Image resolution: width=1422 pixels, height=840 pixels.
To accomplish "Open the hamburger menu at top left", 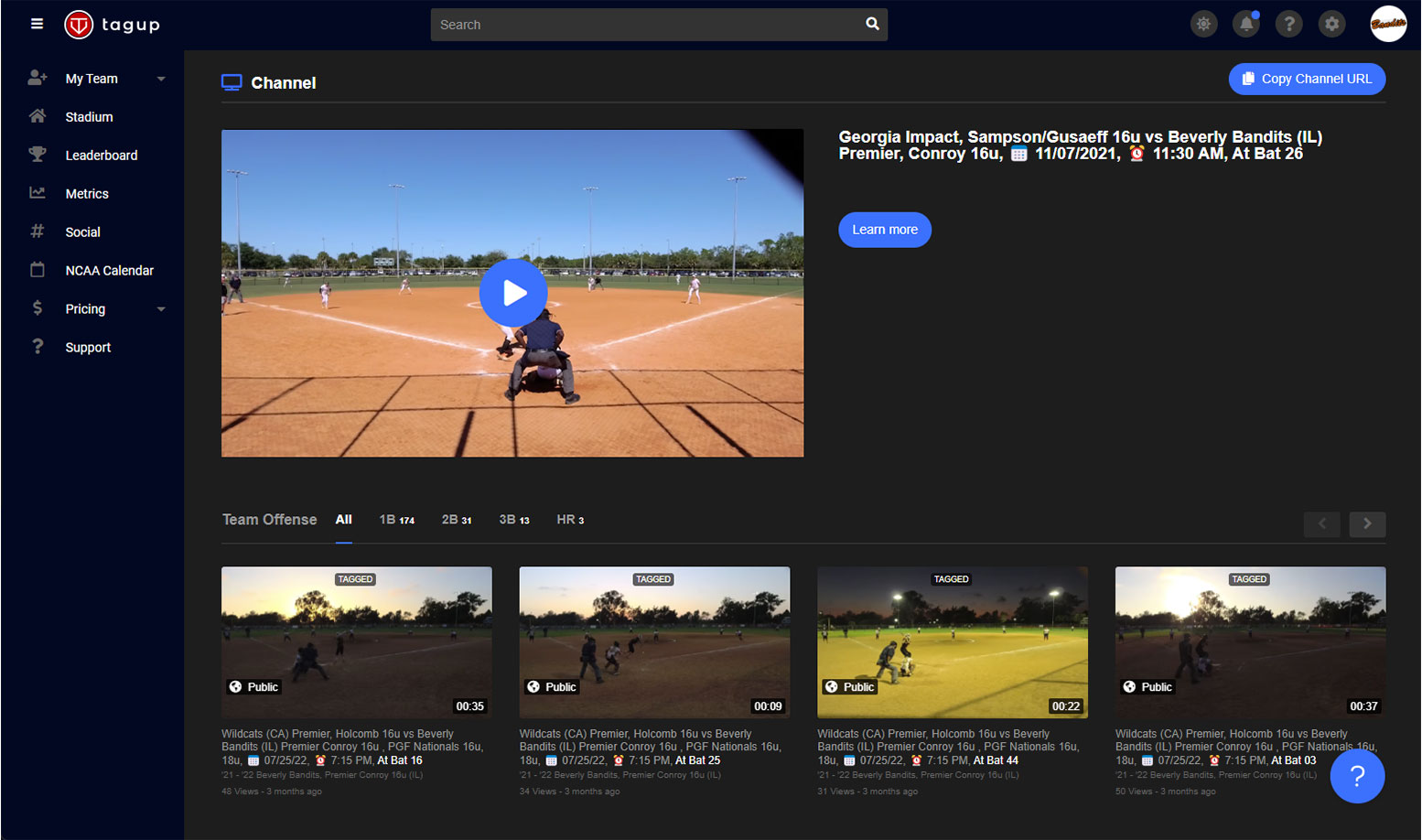I will [37, 24].
